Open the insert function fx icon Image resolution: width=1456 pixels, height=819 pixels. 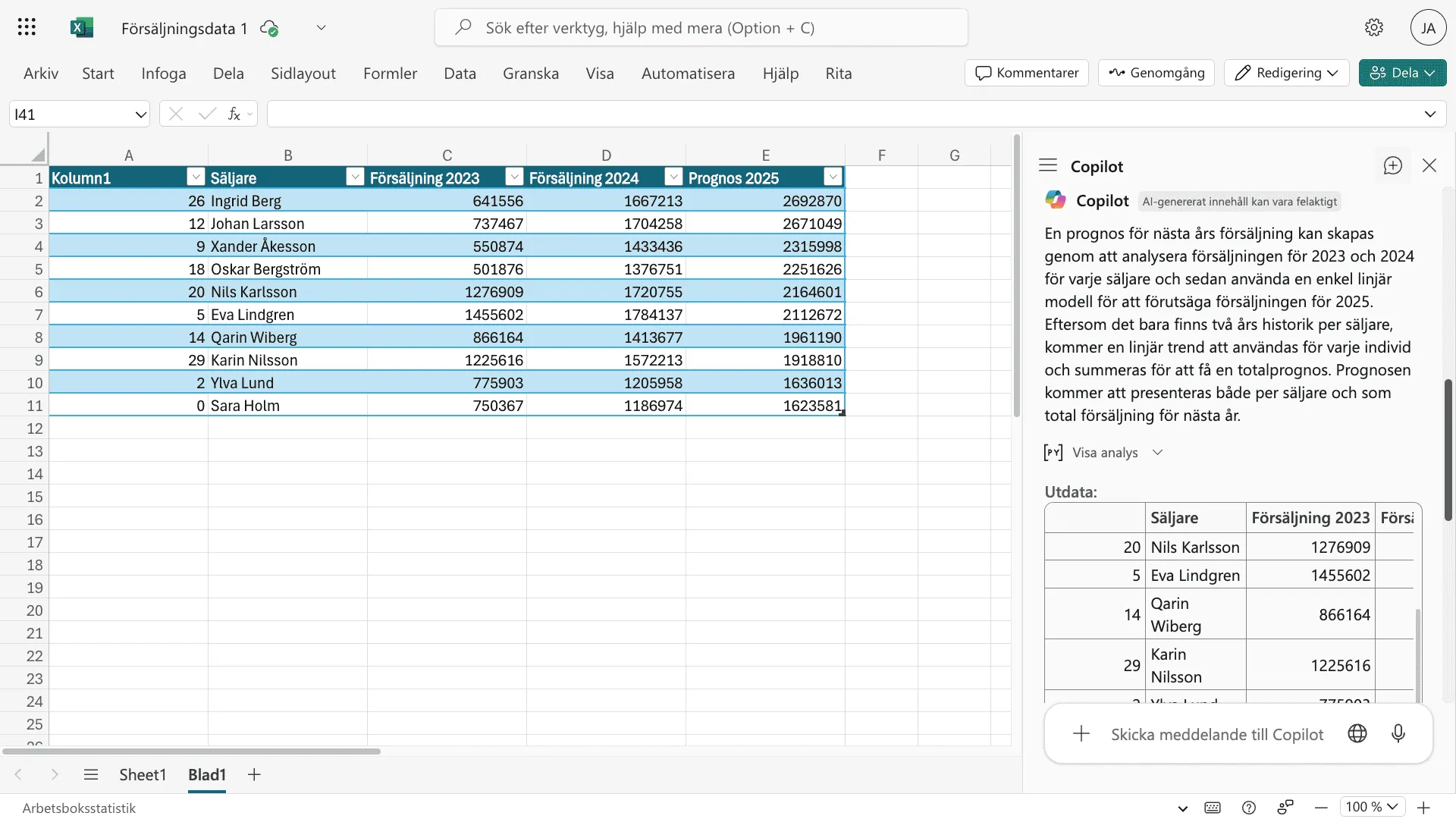coord(234,114)
